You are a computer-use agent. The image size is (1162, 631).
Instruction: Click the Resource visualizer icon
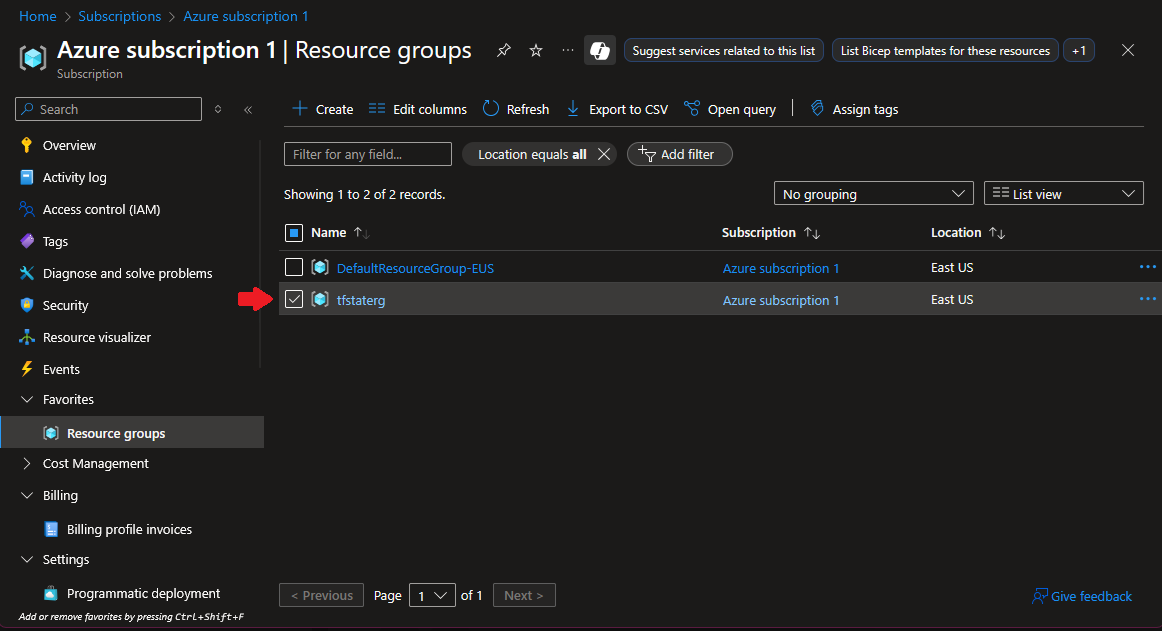point(27,337)
